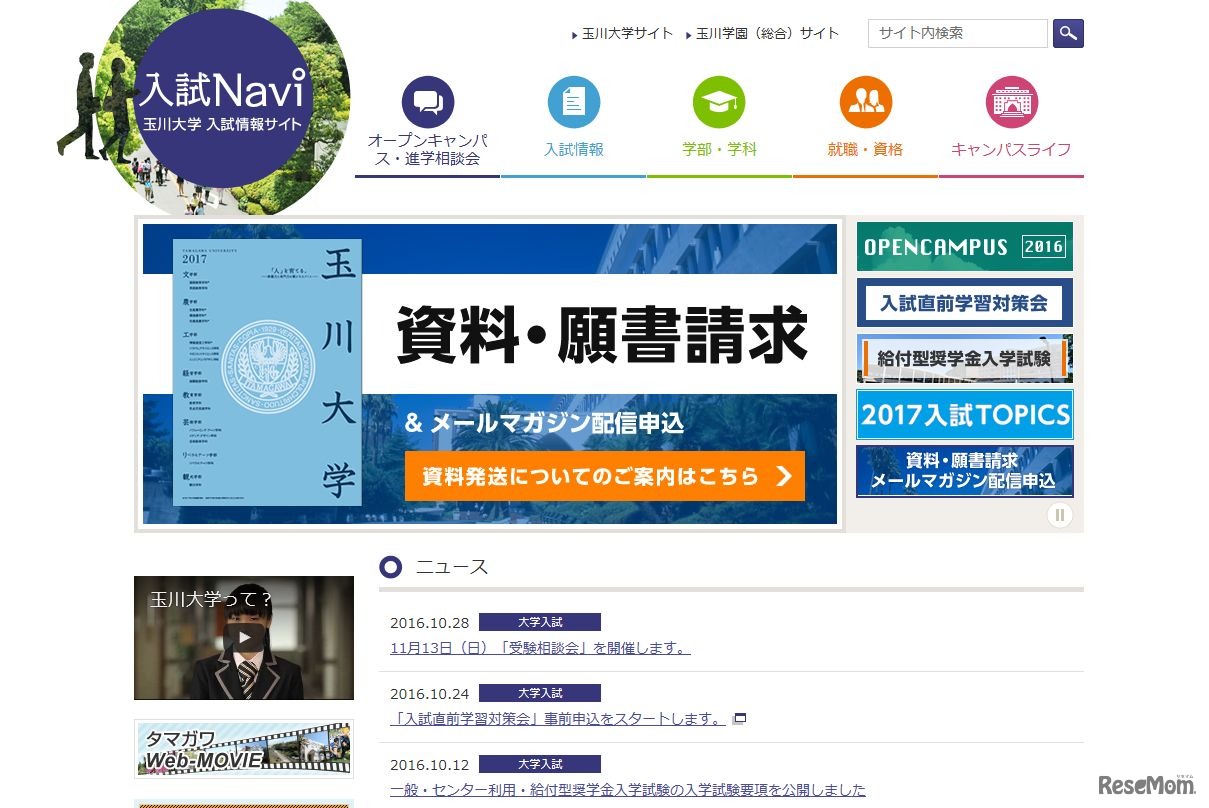Image resolution: width=1209 pixels, height=808 pixels.
Task: Open the 玉川学園（総合）サイト link
Action: pos(767,33)
